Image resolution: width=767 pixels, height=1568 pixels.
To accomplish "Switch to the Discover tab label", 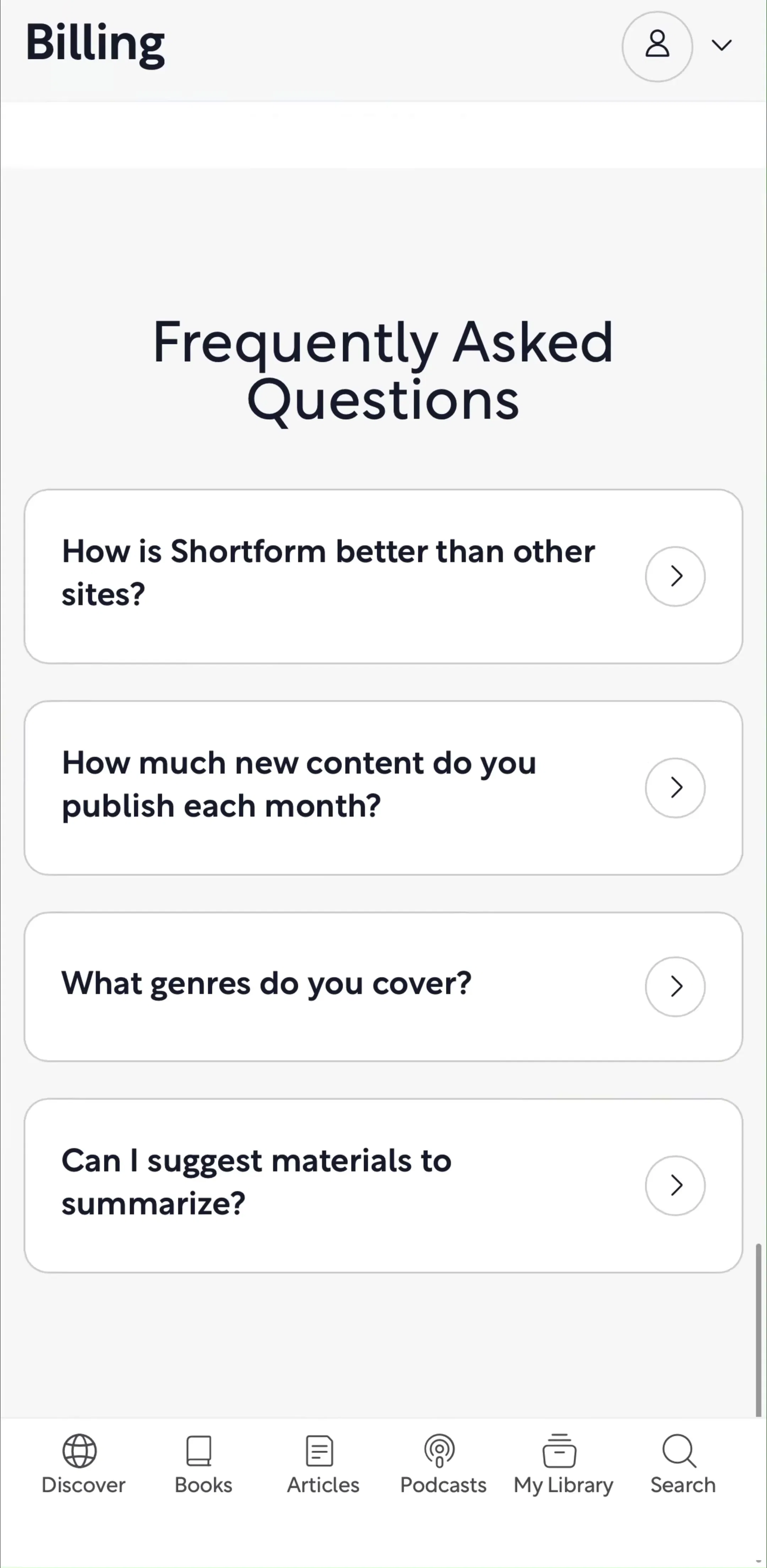I will tap(83, 1485).
